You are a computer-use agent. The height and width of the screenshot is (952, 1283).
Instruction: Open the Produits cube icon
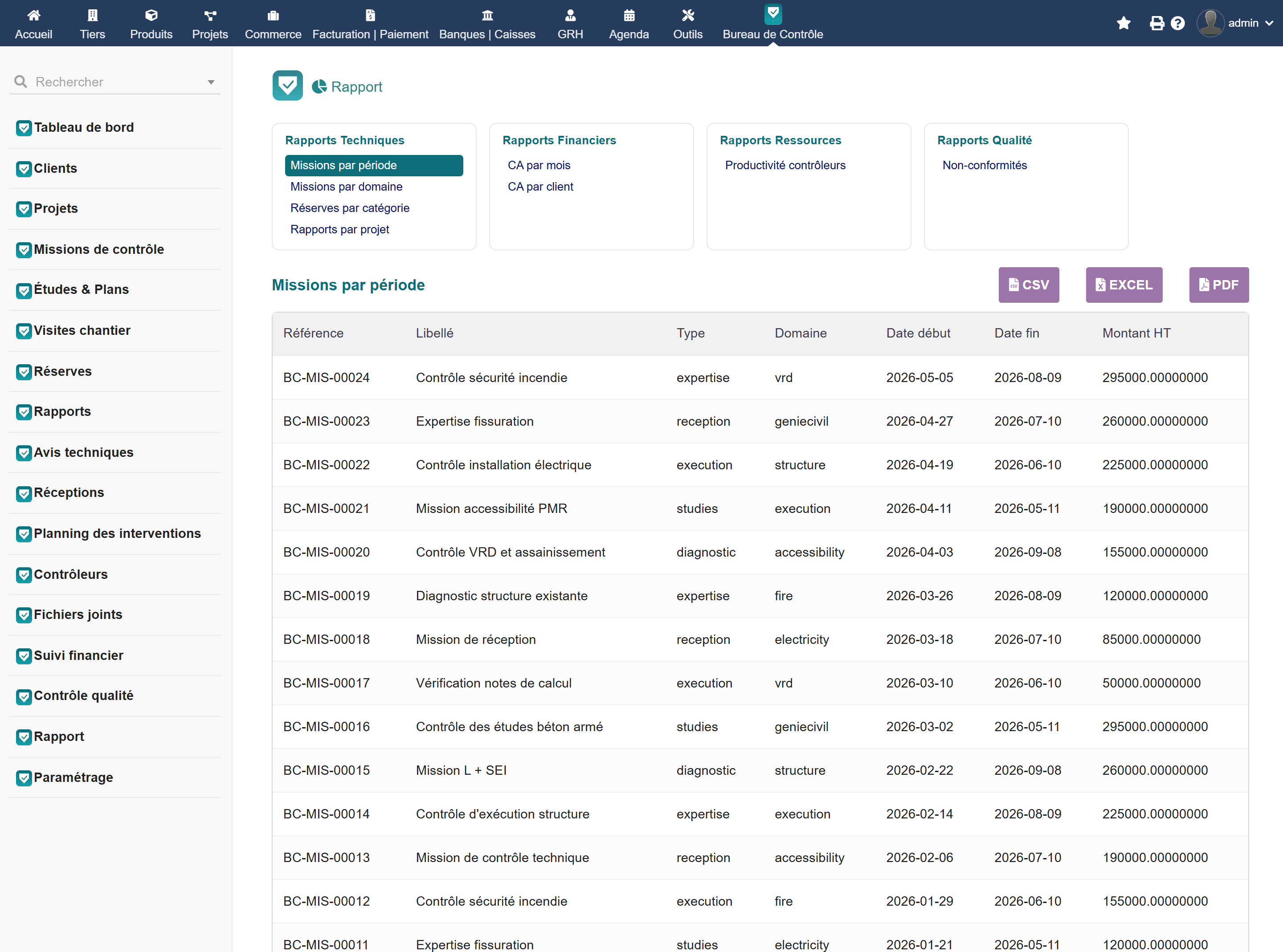(x=151, y=15)
